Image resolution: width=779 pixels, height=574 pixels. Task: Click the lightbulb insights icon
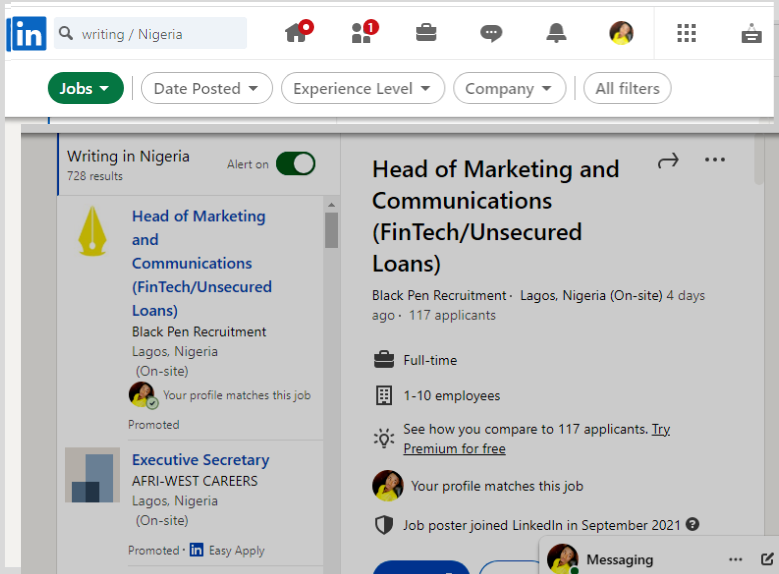tap(384, 438)
